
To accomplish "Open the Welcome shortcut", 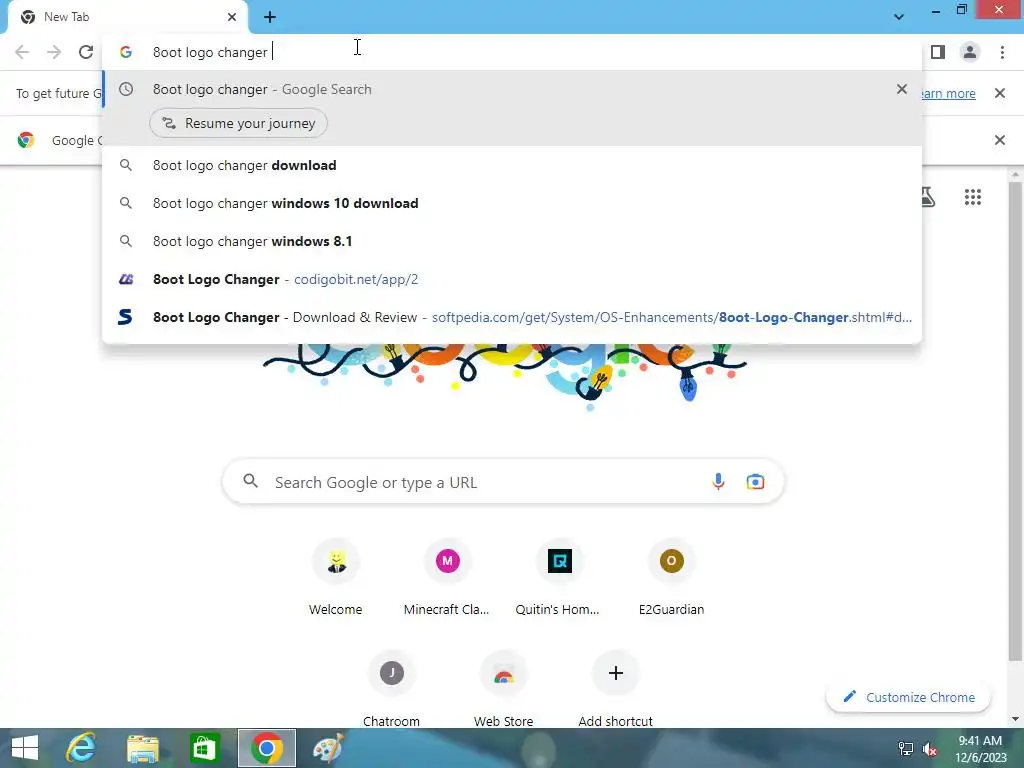I will click(336, 577).
